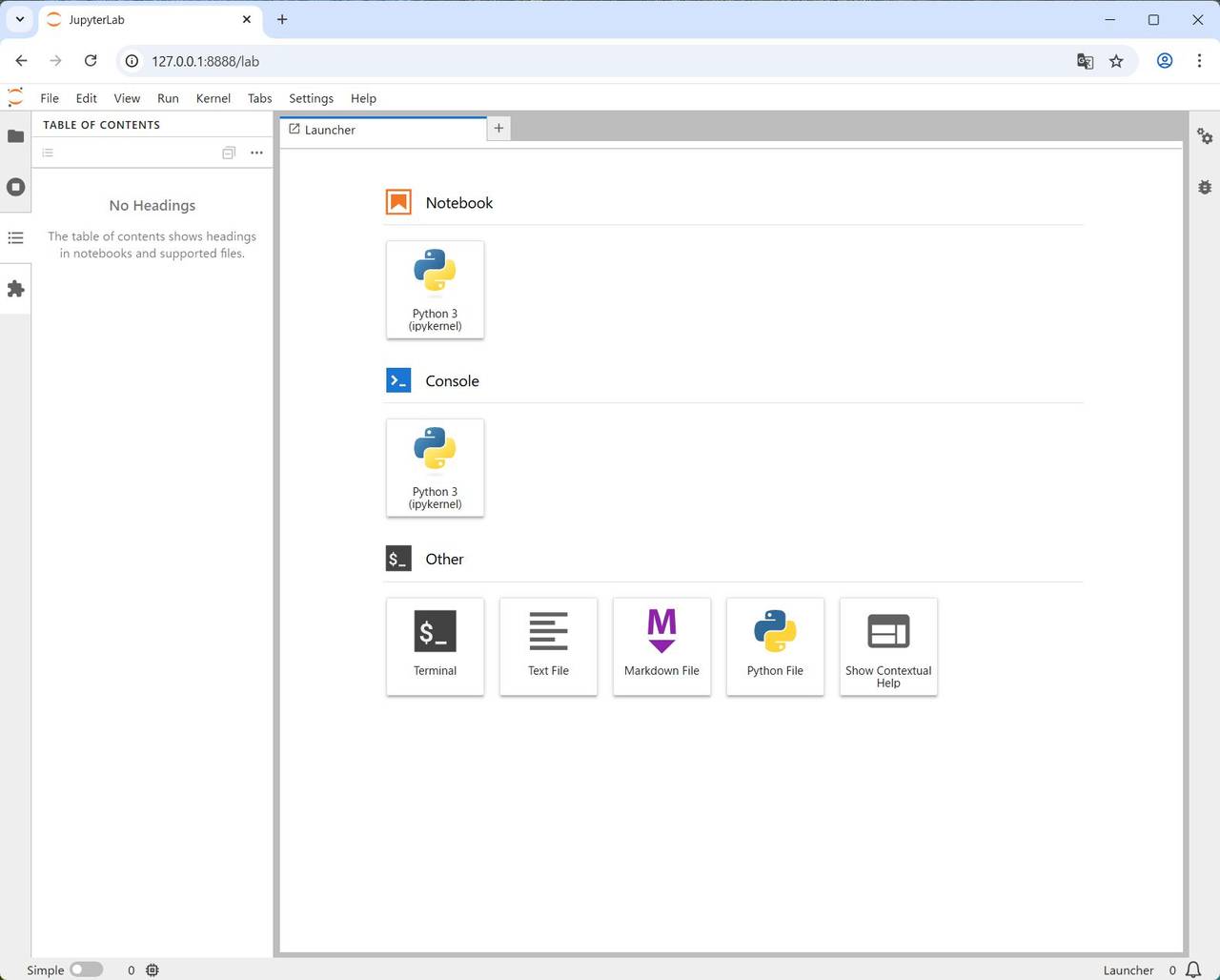Click the translate page icon in address bar
The height and width of the screenshot is (980, 1220).
point(1085,61)
